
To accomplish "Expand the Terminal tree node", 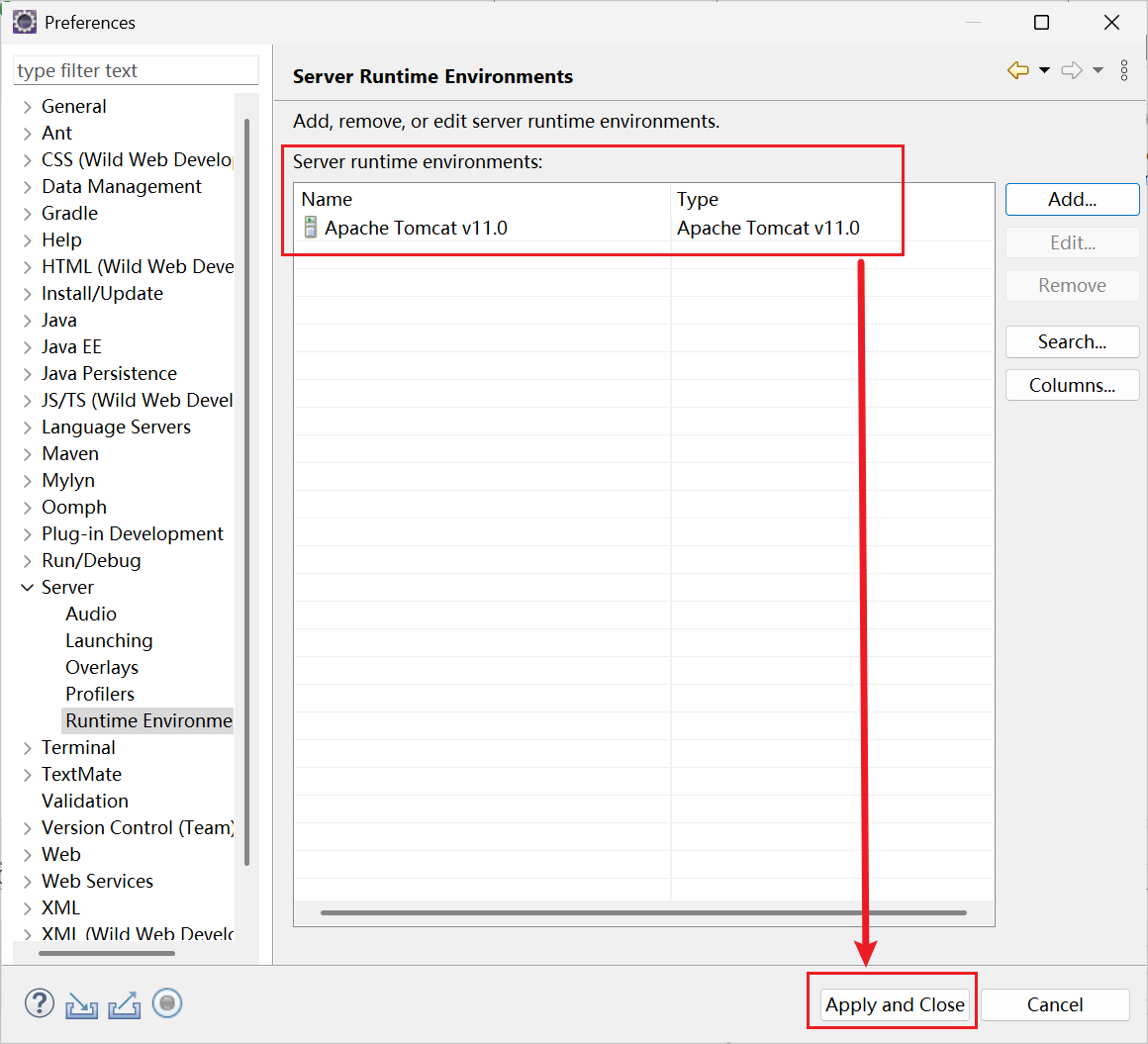I will point(27,748).
